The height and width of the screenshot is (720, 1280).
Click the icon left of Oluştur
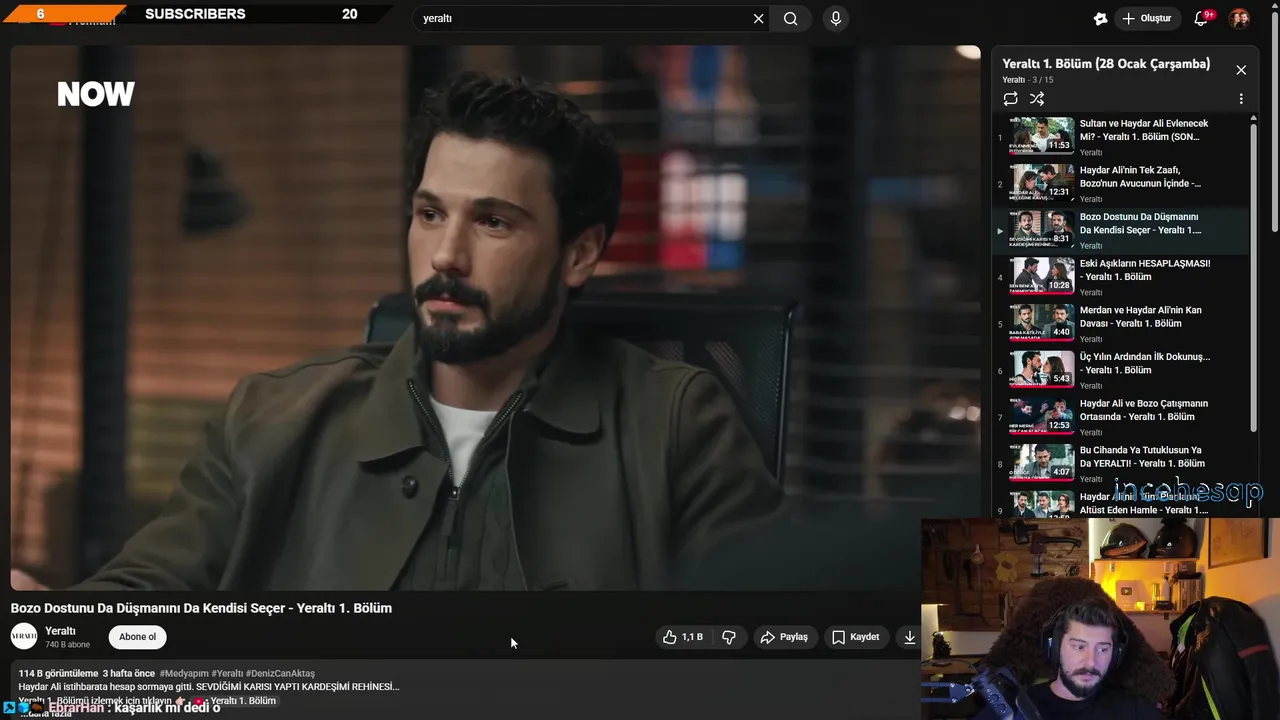click(x=1100, y=18)
